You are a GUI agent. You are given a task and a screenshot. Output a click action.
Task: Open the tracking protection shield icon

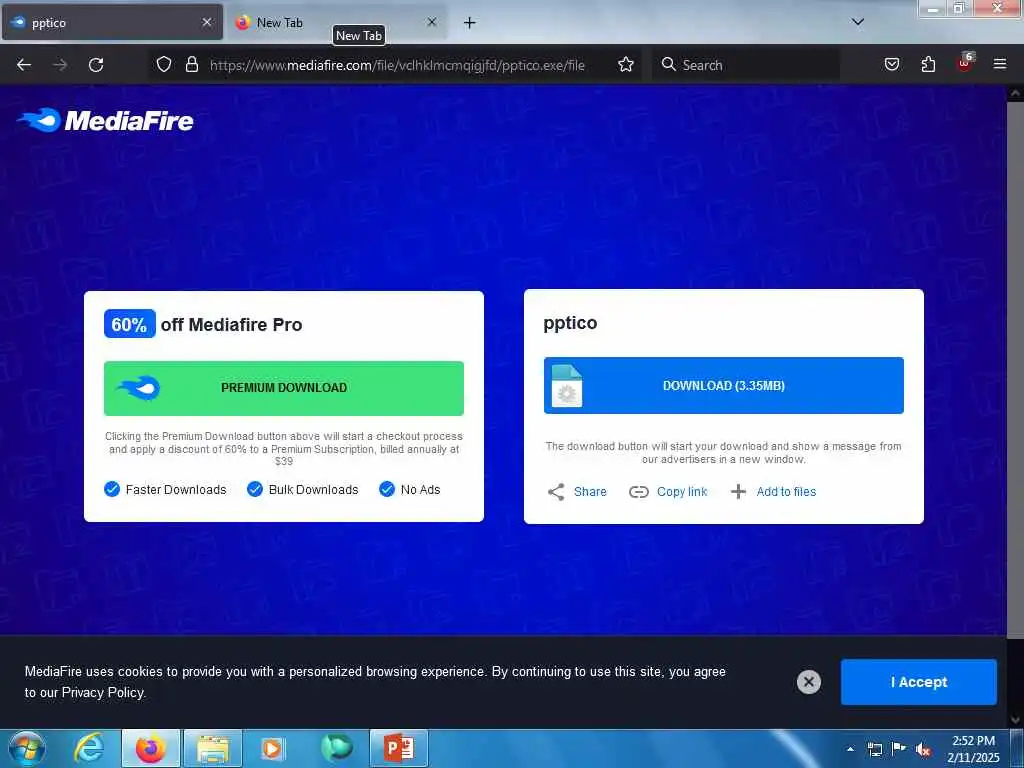click(x=164, y=64)
